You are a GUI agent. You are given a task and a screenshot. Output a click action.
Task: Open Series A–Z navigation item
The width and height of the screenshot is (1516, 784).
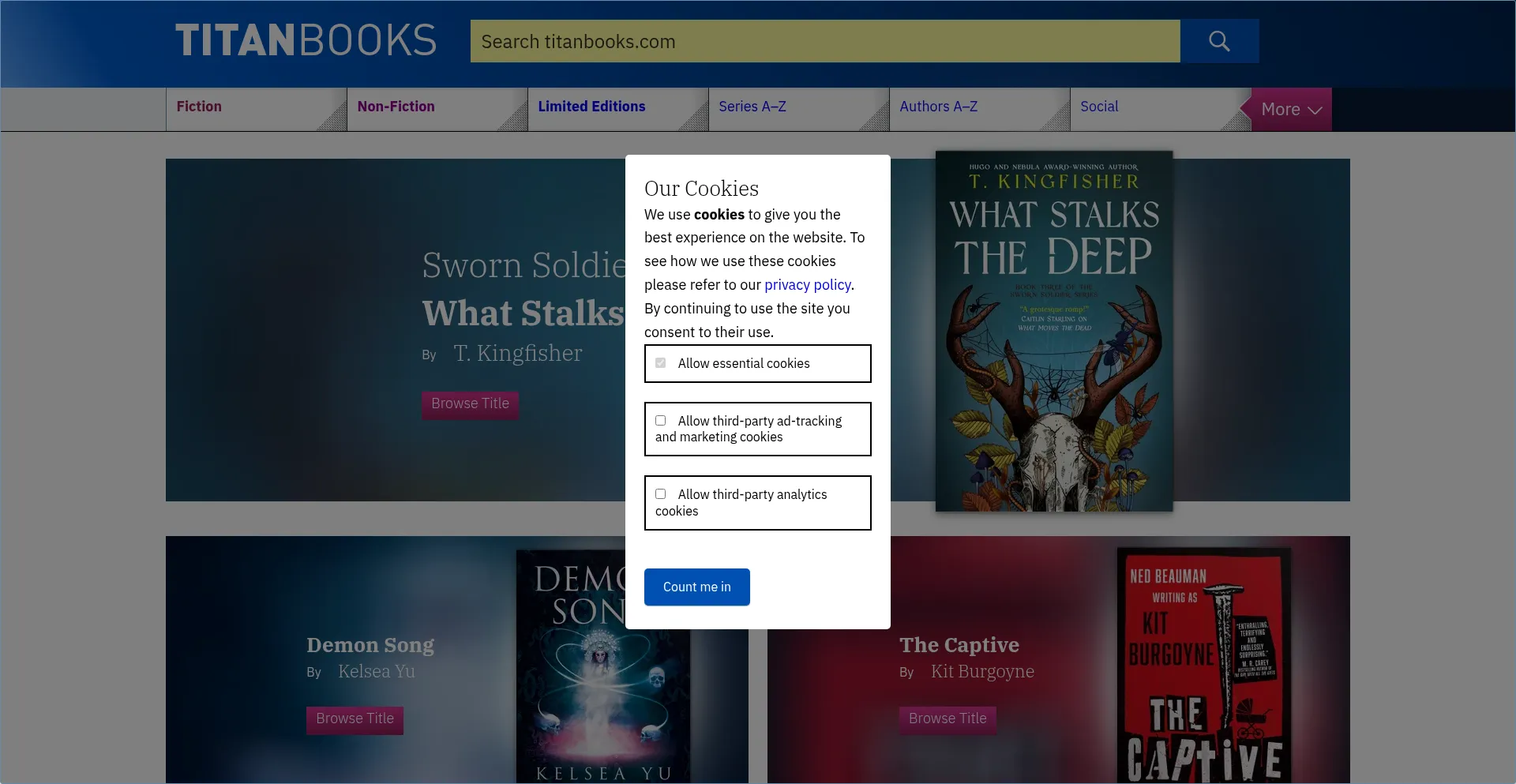[752, 107]
